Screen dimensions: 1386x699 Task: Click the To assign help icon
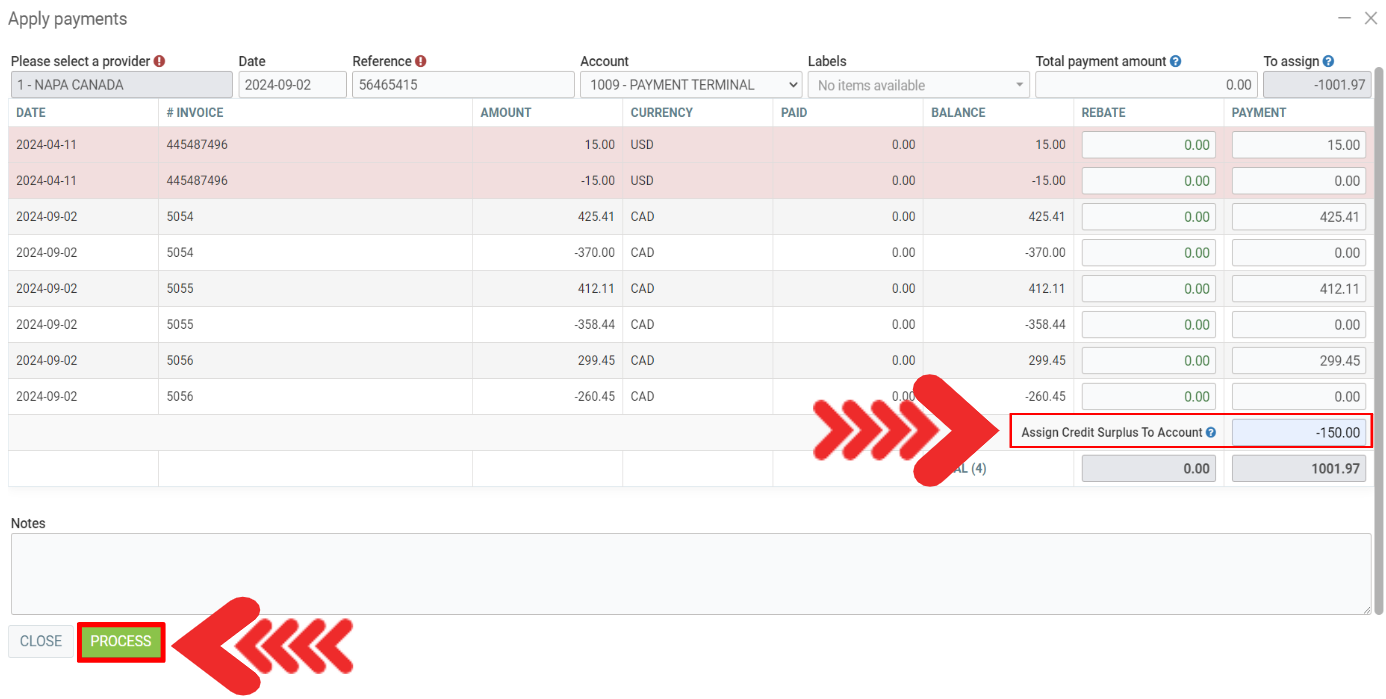point(1328,61)
